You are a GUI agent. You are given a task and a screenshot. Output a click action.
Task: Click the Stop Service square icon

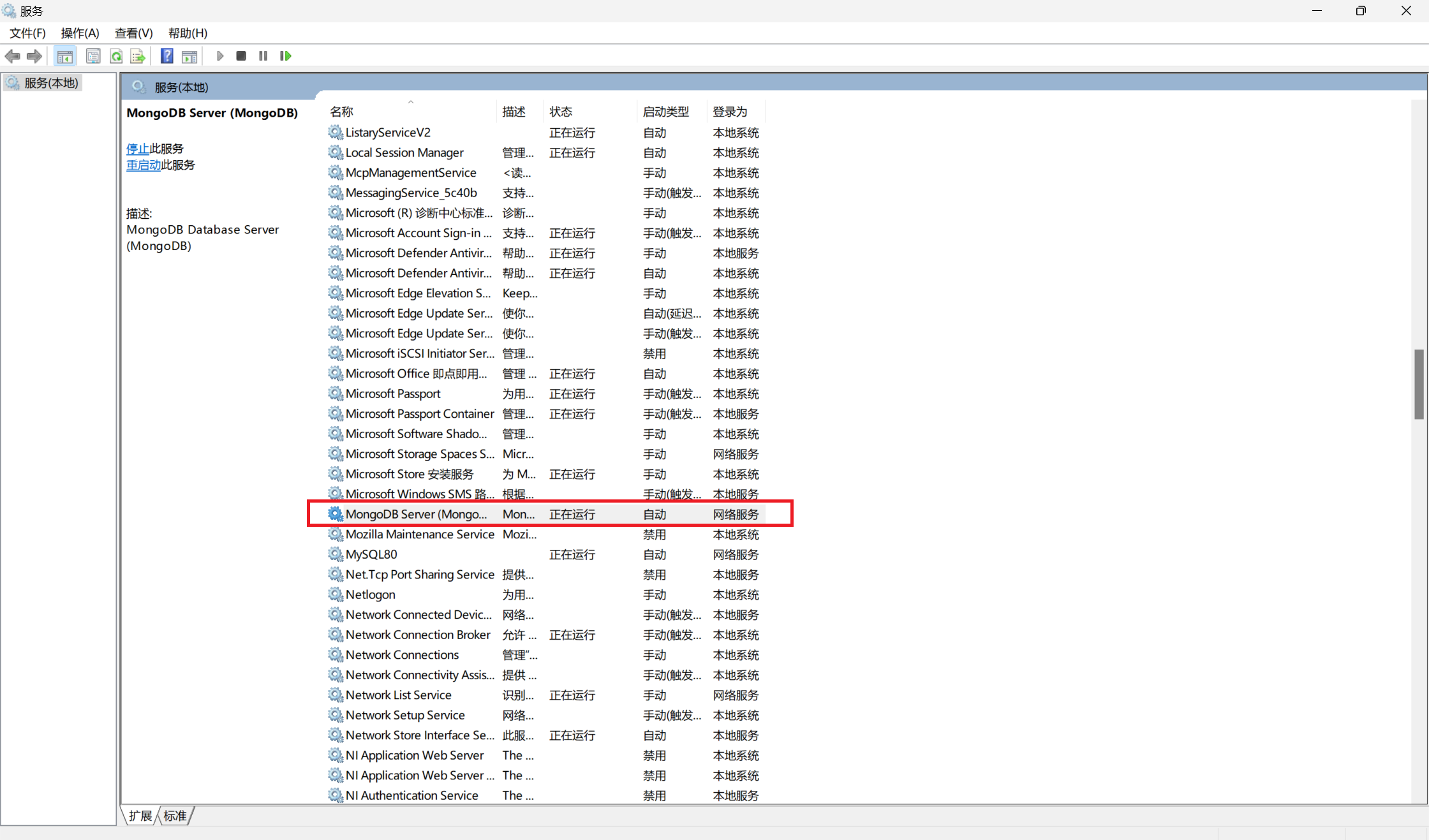point(241,56)
